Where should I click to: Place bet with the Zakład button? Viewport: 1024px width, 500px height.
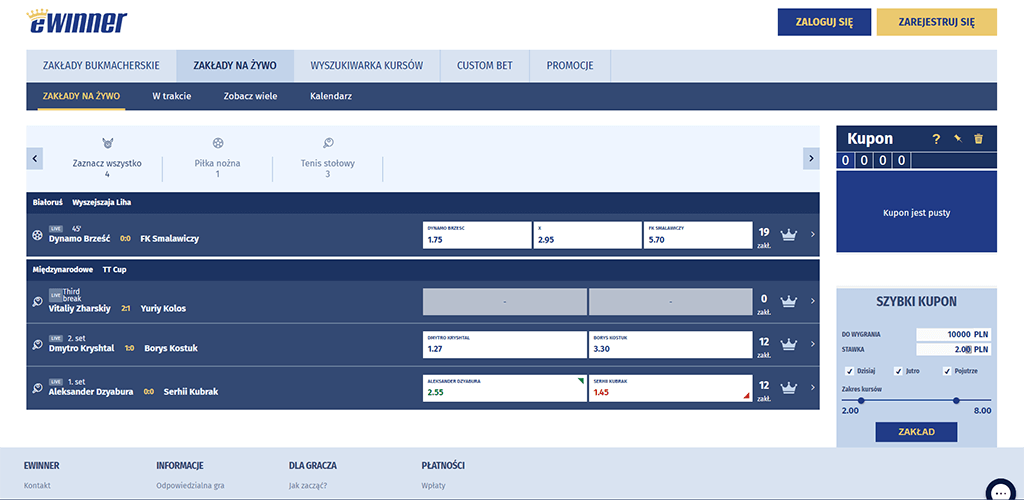click(x=916, y=432)
